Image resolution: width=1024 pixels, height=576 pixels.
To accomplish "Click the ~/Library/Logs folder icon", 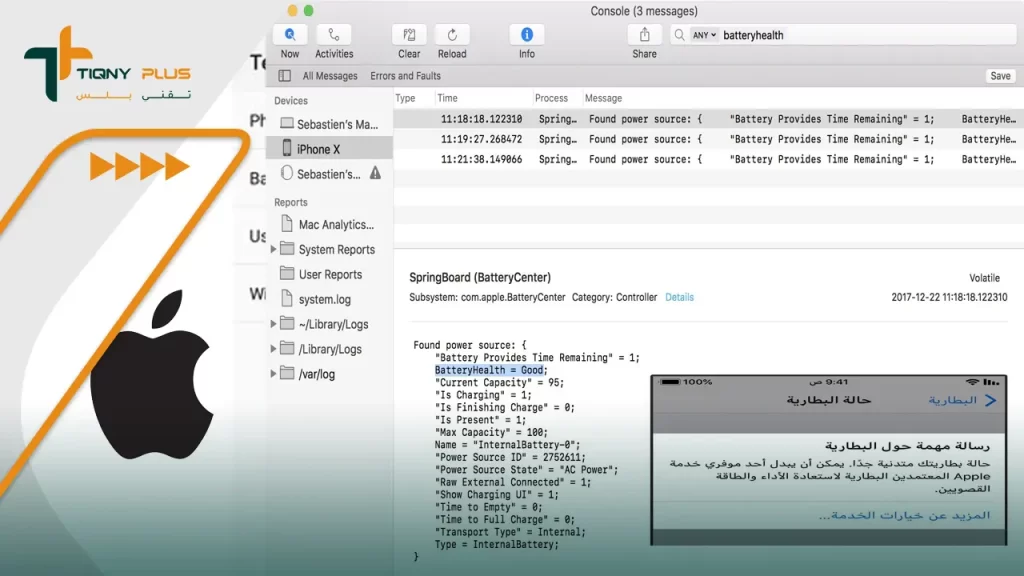I will 287,323.
